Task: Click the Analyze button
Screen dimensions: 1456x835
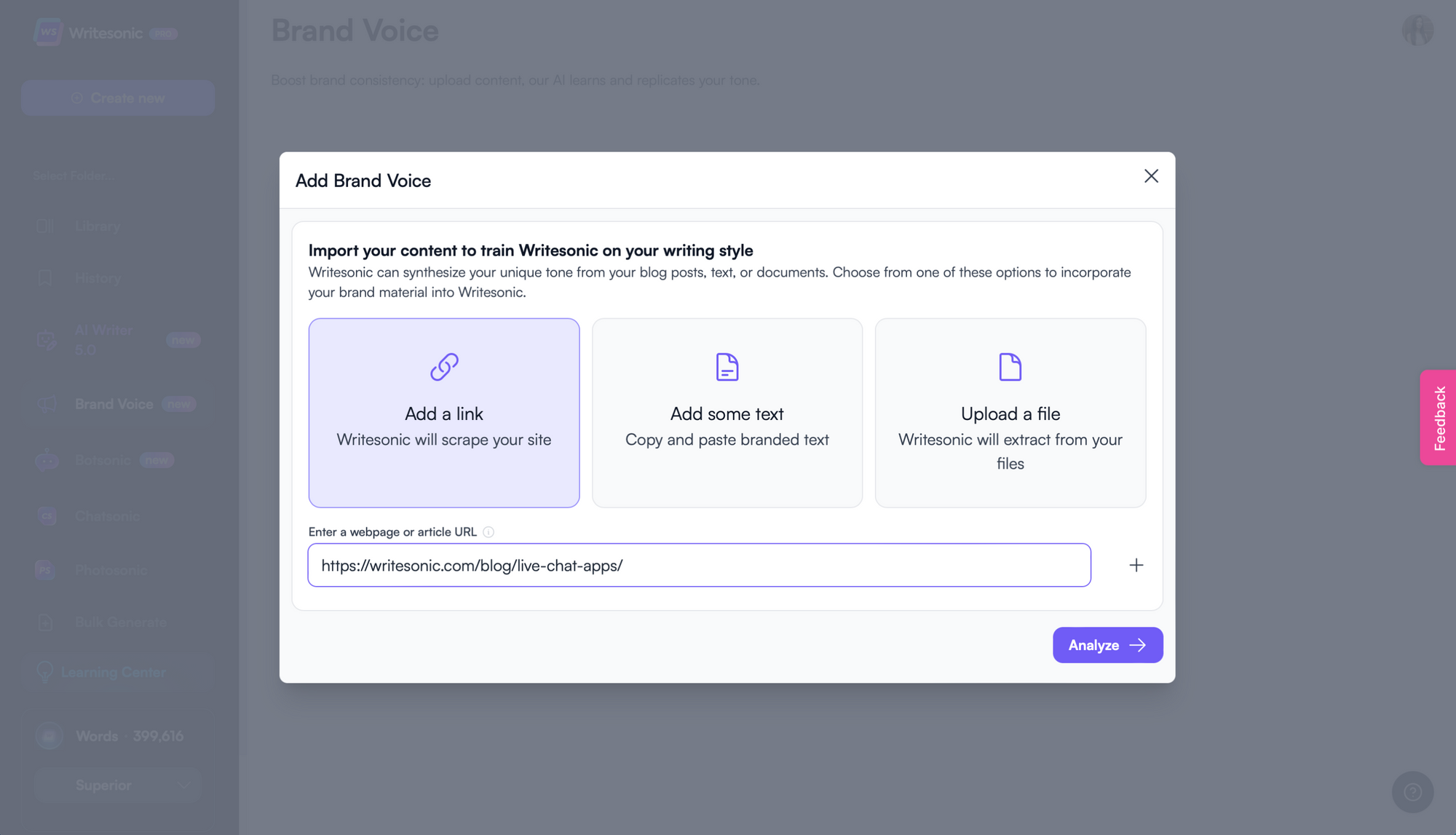Action: 1107,645
